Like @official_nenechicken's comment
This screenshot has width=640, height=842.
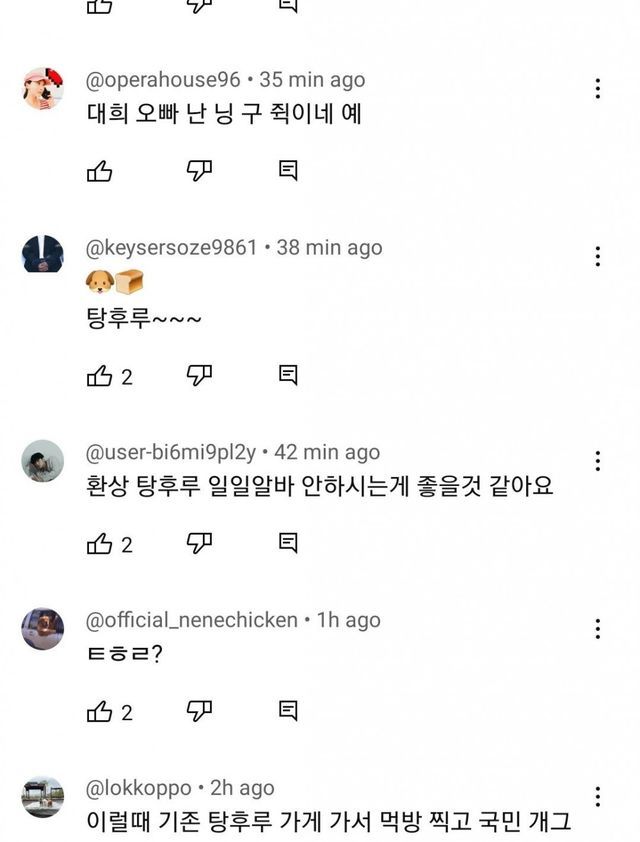pos(100,712)
